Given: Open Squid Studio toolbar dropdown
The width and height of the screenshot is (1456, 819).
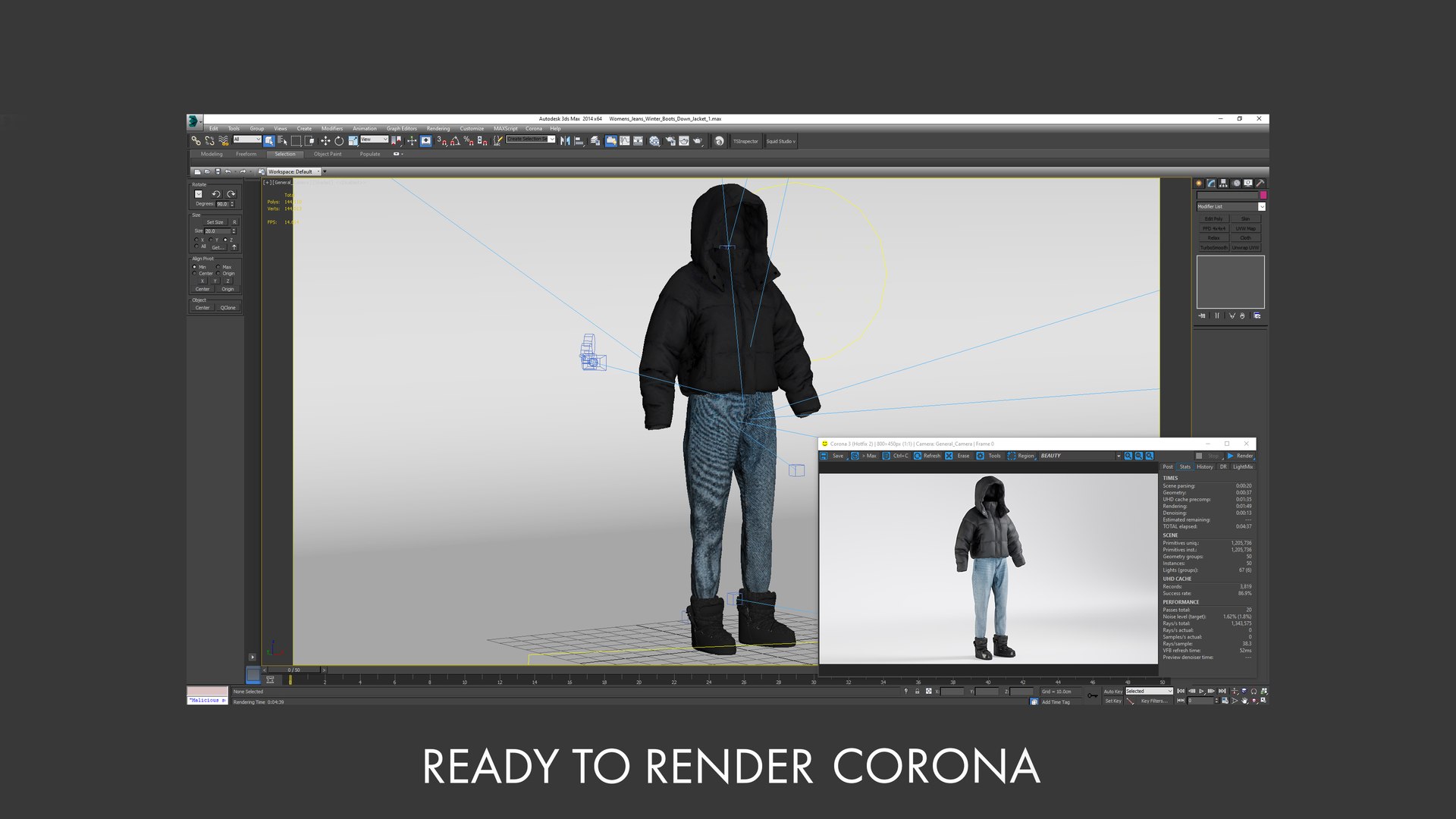Looking at the screenshot, I should pyautogui.click(x=780, y=141).
